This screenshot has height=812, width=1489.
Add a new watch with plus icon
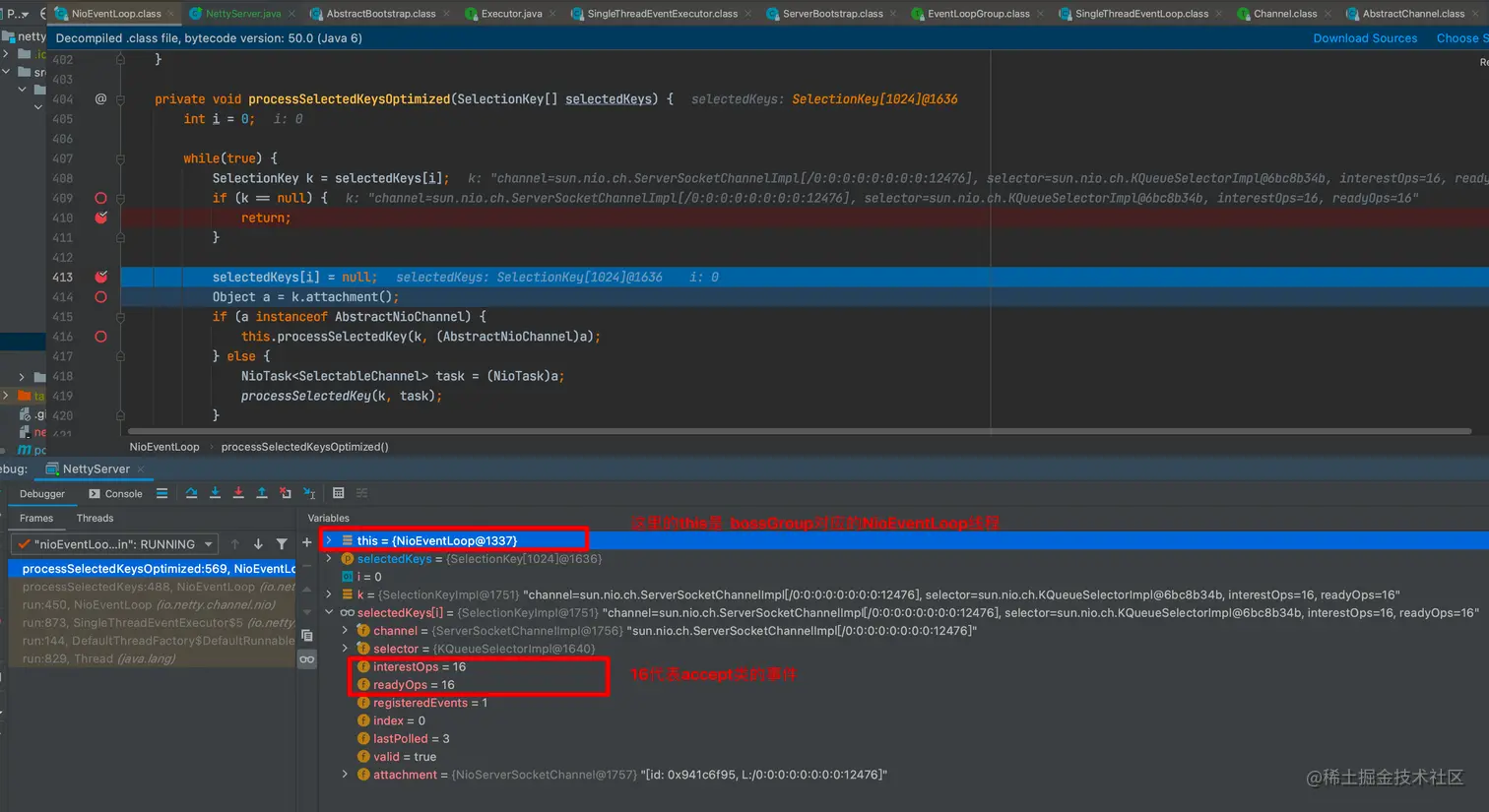[307, 542]
